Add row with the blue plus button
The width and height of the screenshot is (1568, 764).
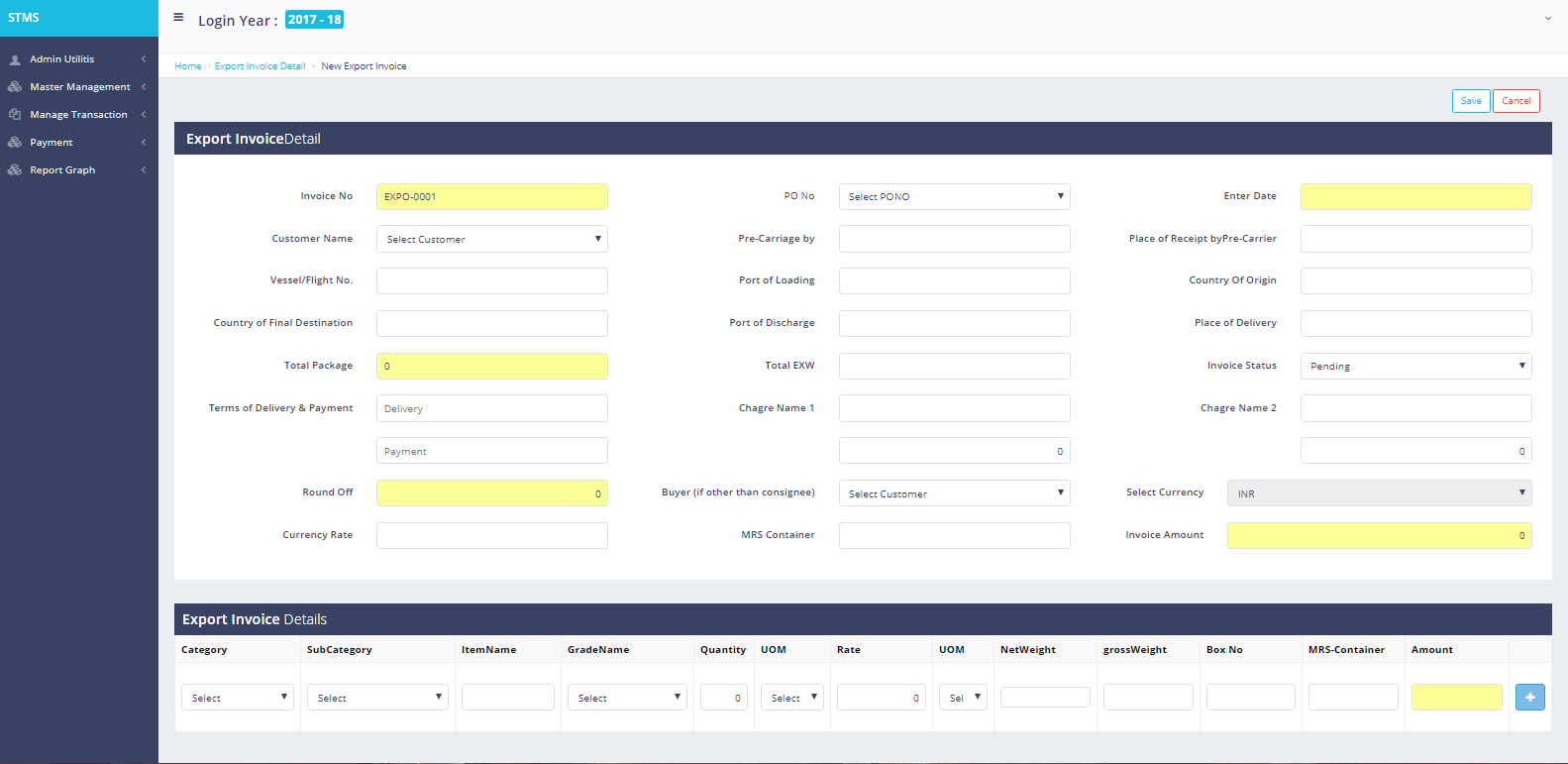pyautogui.click(x=1529, y=698)
